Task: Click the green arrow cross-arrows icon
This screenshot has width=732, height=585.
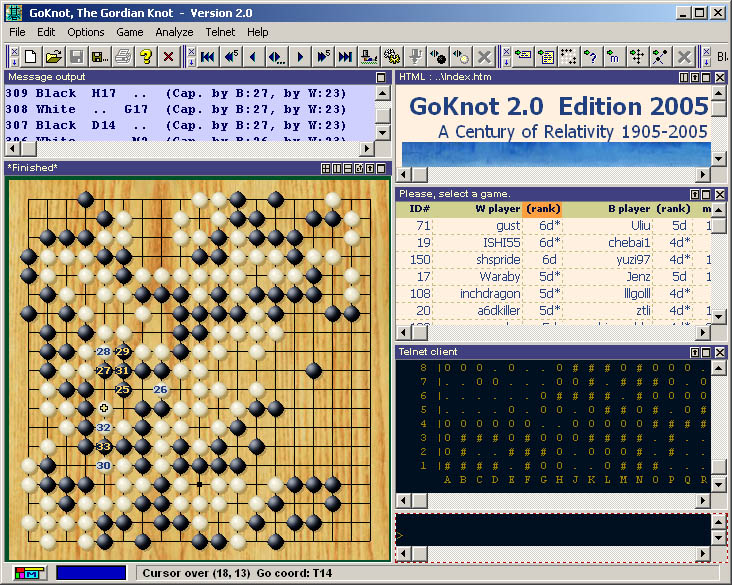Action: (637, 57)
